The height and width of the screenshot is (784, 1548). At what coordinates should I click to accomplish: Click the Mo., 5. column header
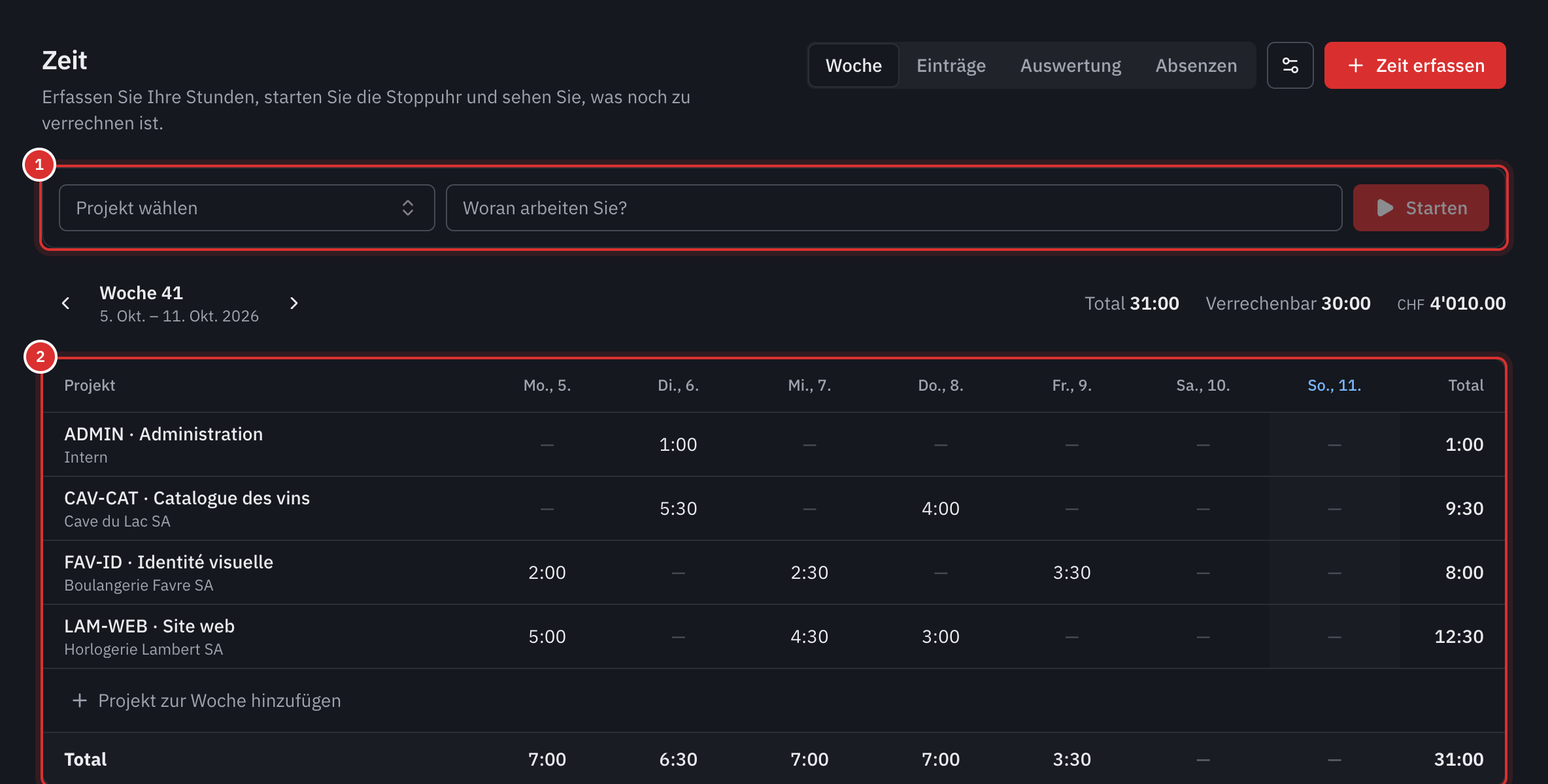click(x=547, y=385)
